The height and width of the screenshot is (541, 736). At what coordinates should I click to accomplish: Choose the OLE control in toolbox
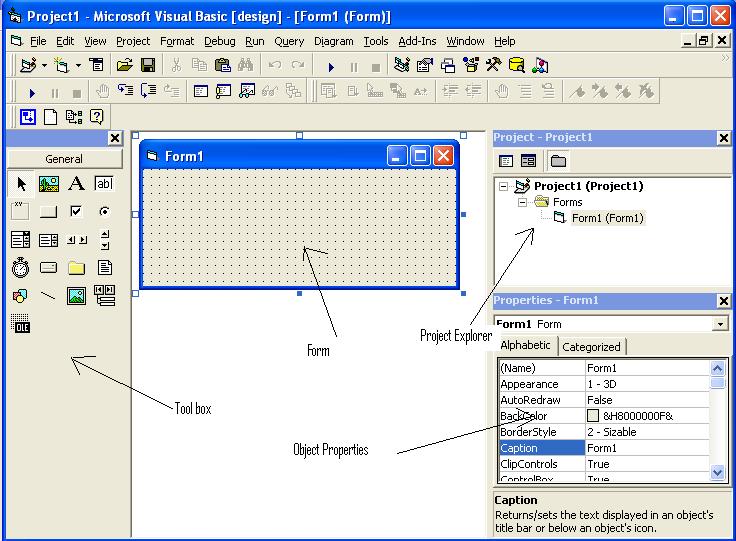(20, 324)
